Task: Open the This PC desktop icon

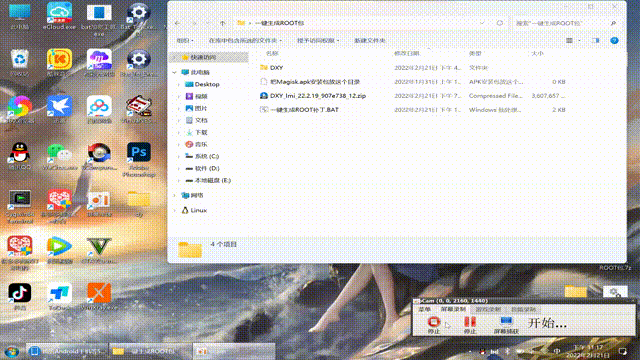Action: click(x=20, y=16)
